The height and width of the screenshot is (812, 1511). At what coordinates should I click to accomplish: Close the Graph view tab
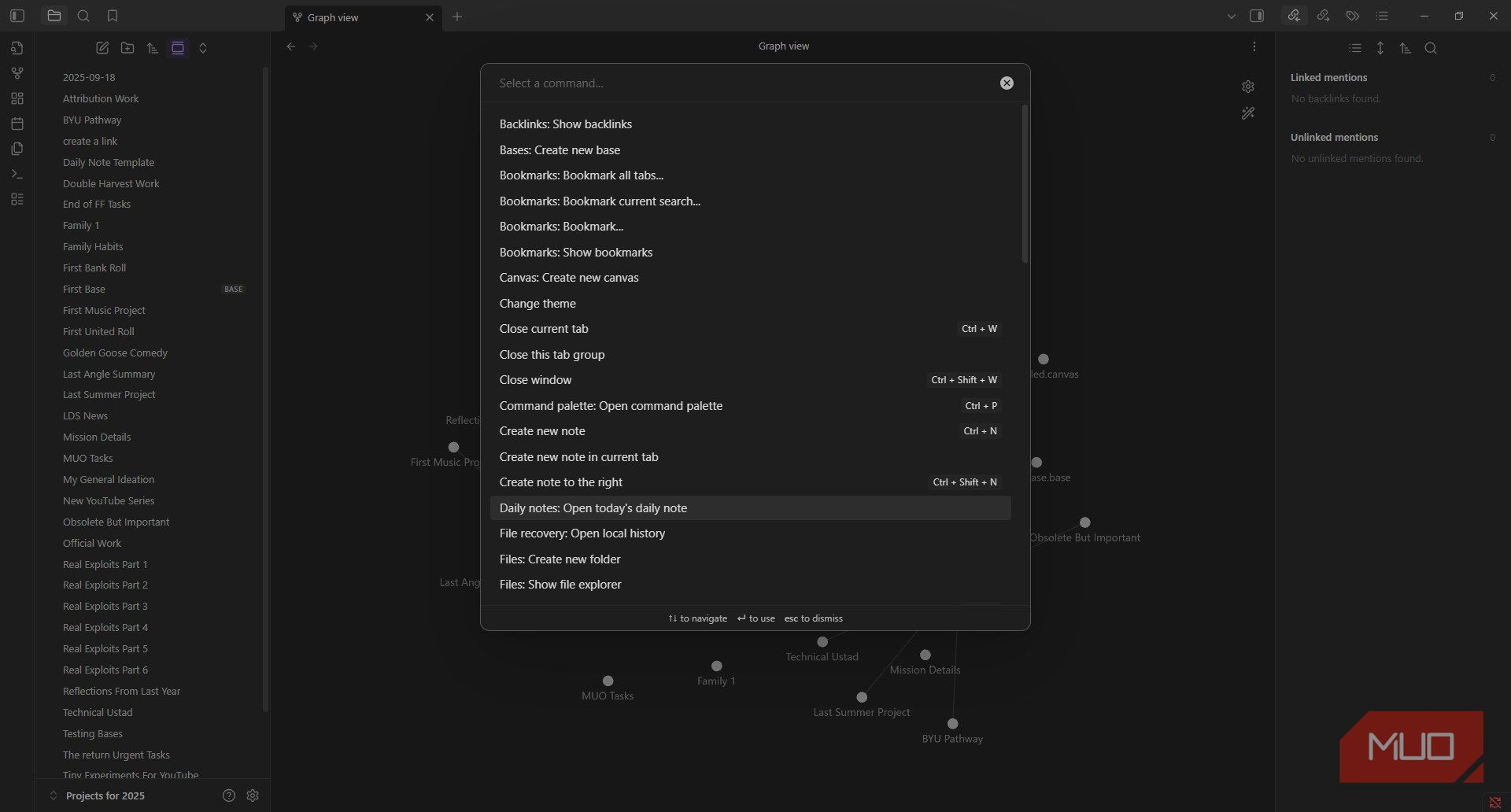[x=429, y=17]
